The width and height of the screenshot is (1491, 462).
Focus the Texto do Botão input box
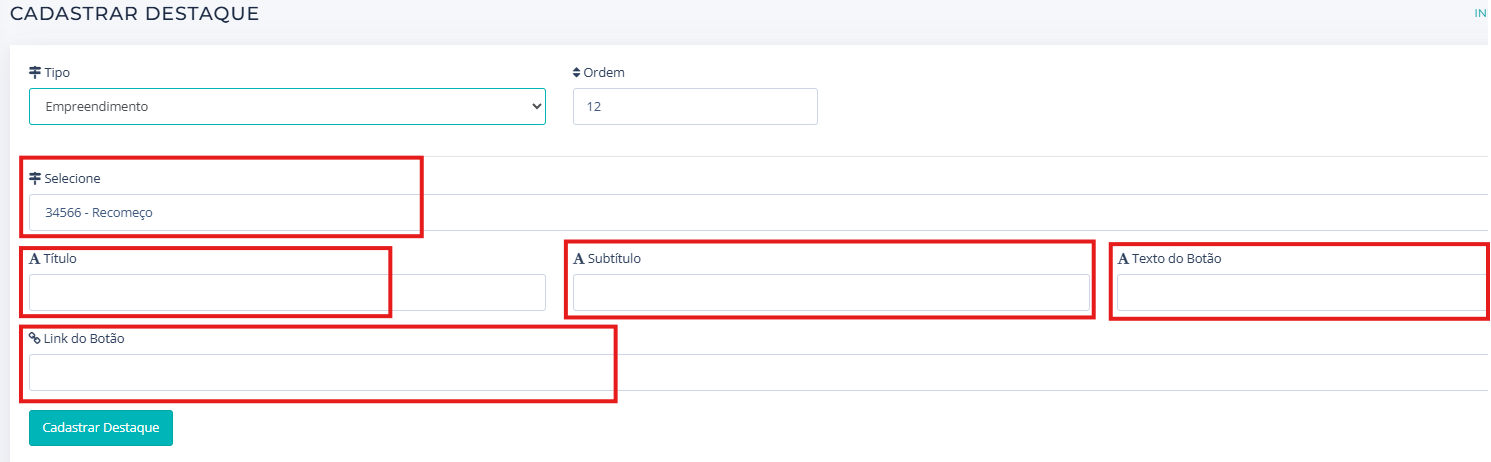coord(1300,292)
